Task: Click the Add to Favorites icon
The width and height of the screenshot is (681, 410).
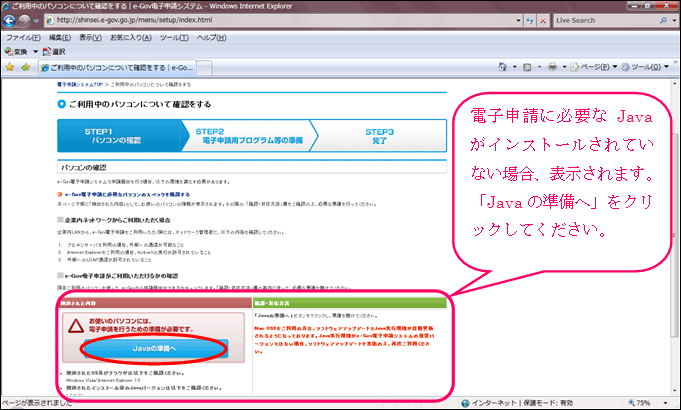Action: pos(24,67)
